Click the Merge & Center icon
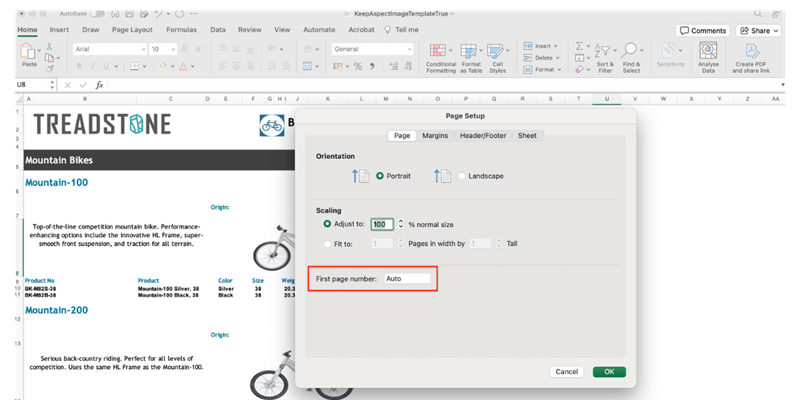Viewport: 800px width, 400px height. click(x=308, y=66)
